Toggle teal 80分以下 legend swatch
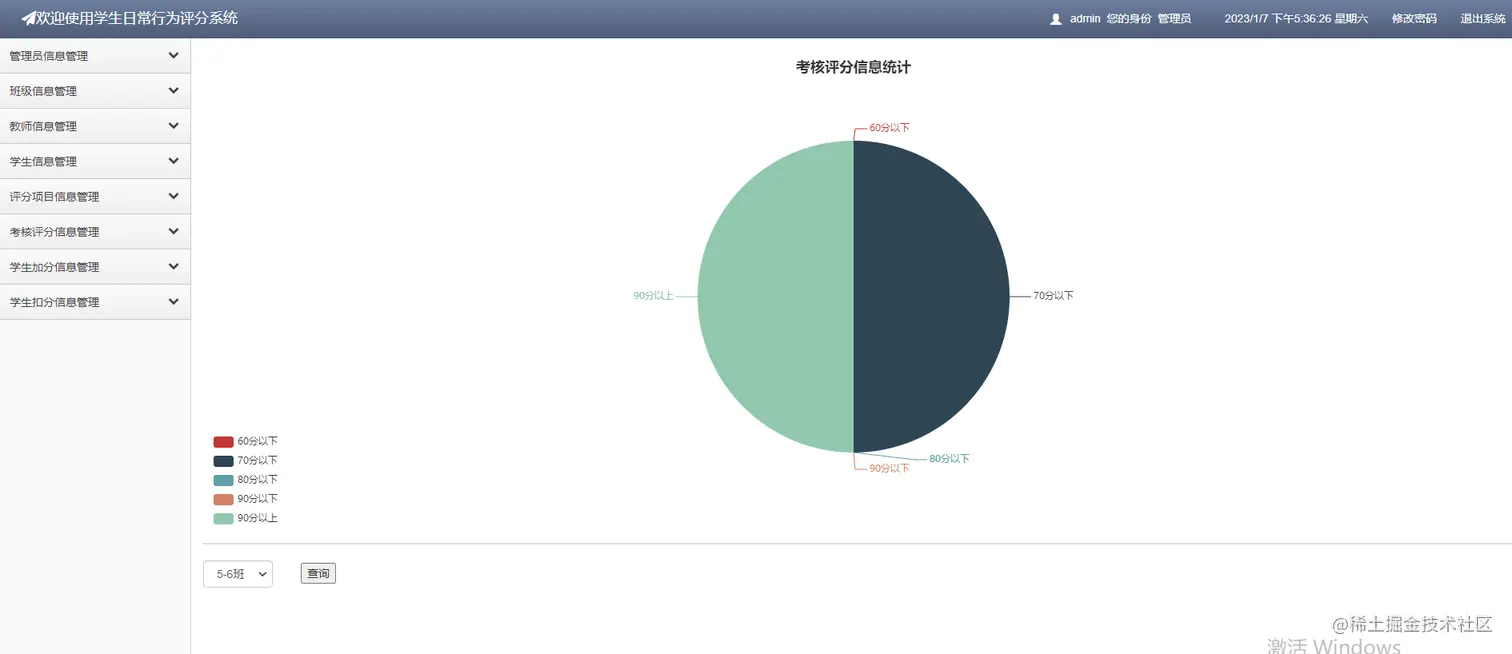This screenshot has height=654, width=1512. 223,480
